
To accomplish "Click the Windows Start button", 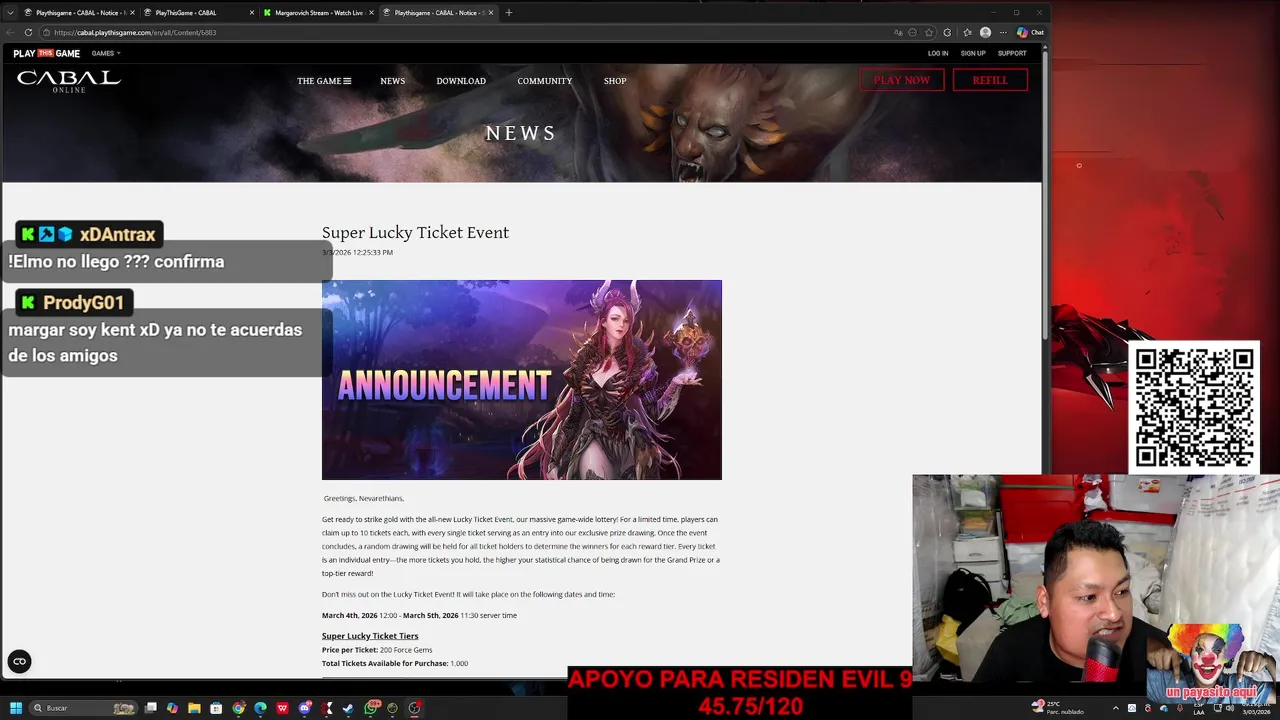I will [16, 708].
